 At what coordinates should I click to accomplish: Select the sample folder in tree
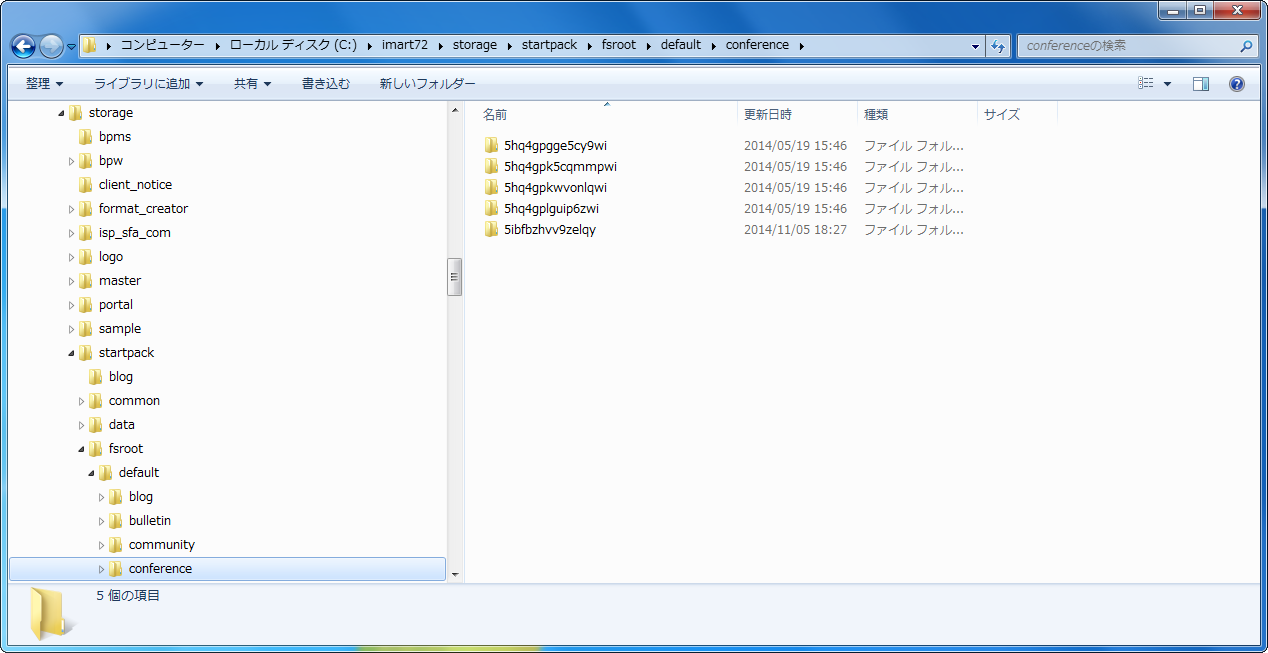click(120, 329)
